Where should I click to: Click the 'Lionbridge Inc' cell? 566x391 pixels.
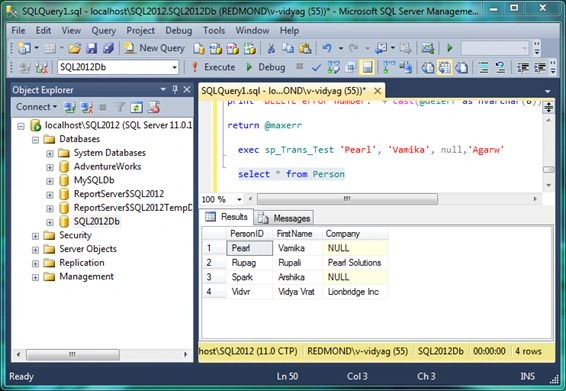[x=355, y=292]
